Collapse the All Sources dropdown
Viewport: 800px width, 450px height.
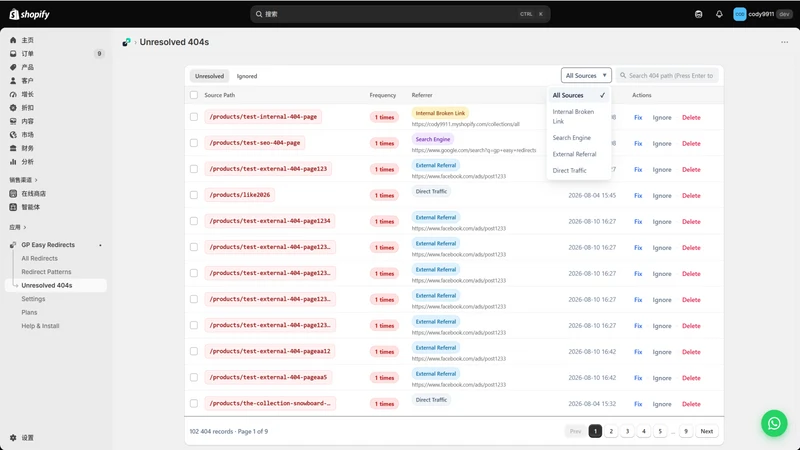(586, 76)
